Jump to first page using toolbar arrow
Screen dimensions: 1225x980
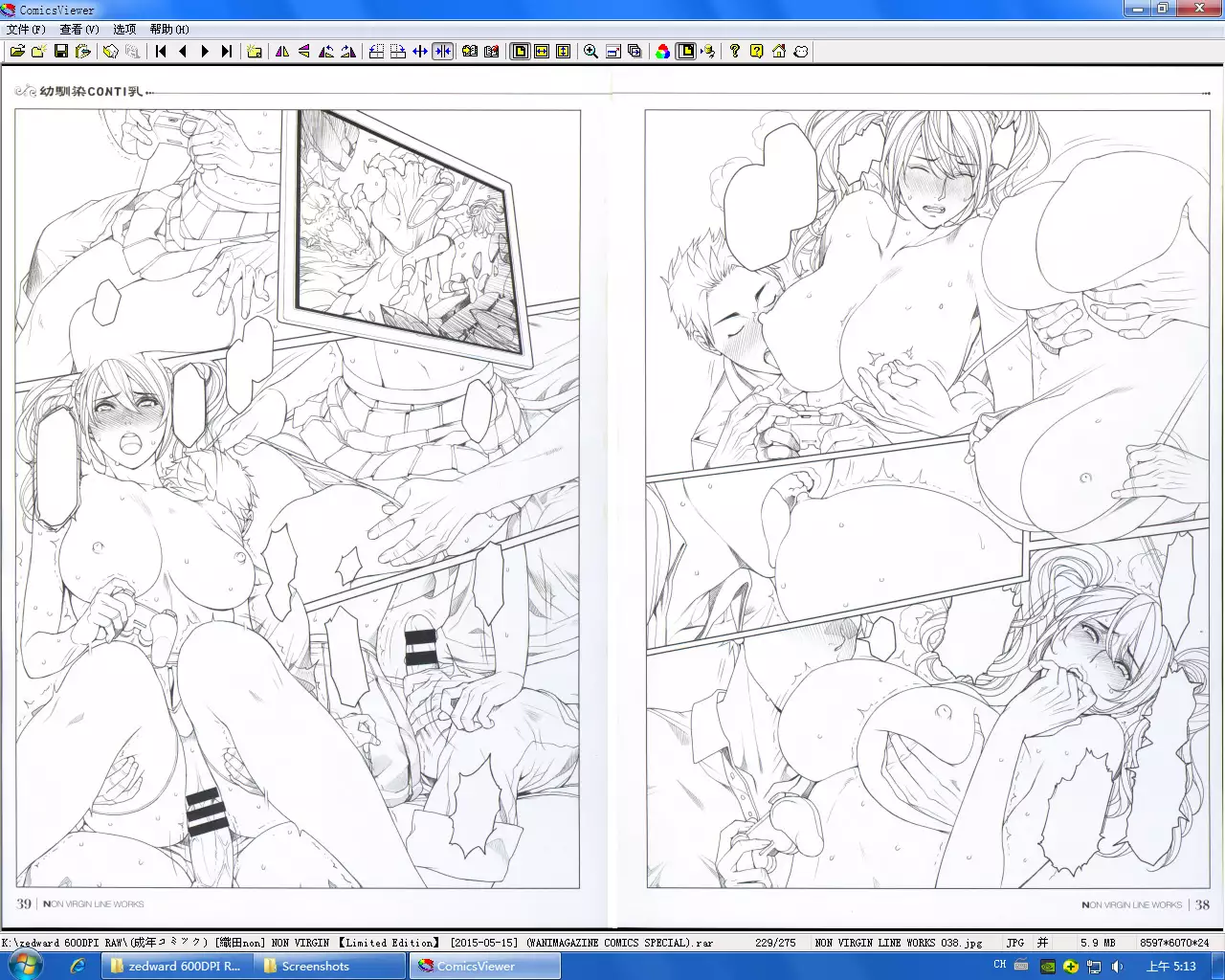pos(161,52)
